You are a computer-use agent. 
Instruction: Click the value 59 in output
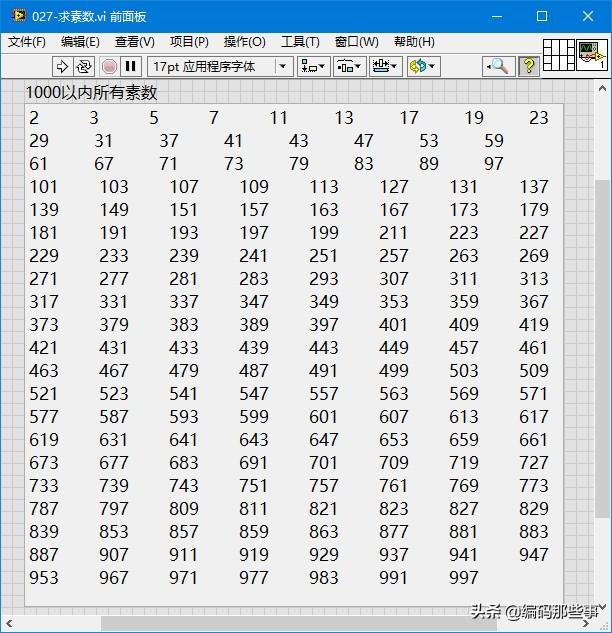point(494,141)
